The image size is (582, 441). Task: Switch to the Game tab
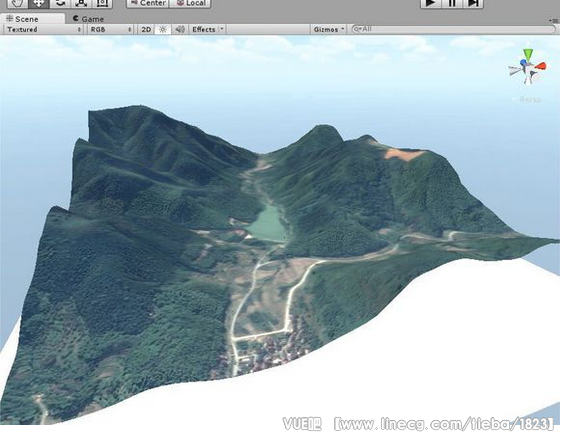click(88, 19)
